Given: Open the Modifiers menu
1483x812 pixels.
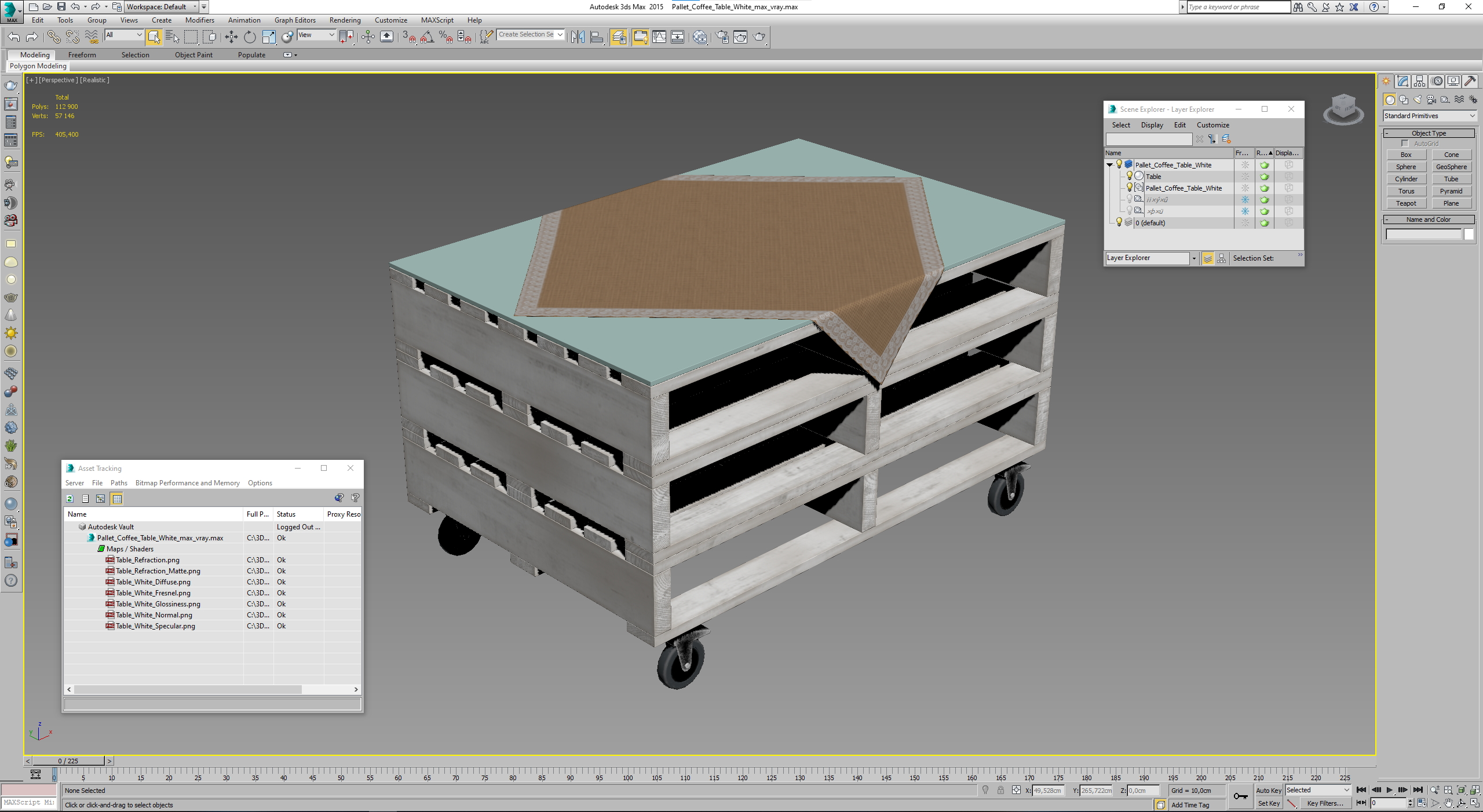Looking at the screenshot, I should [199, 20].
